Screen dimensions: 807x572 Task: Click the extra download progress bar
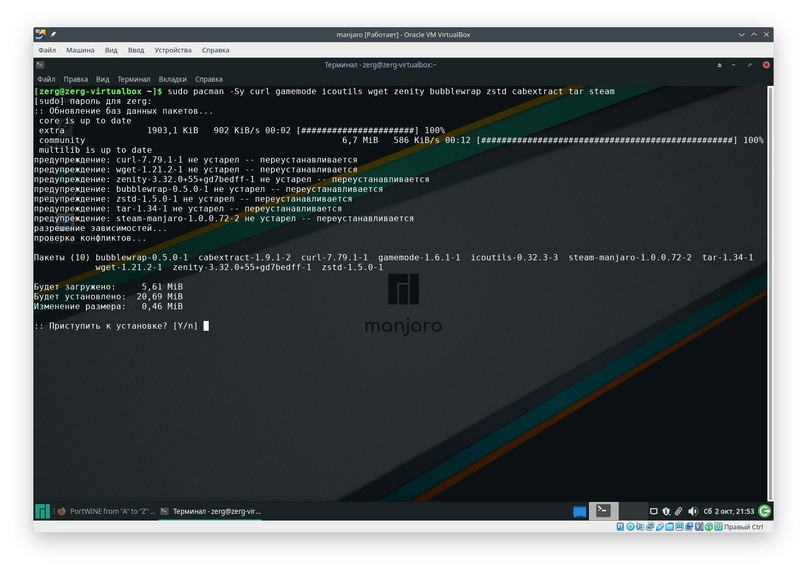358,130
